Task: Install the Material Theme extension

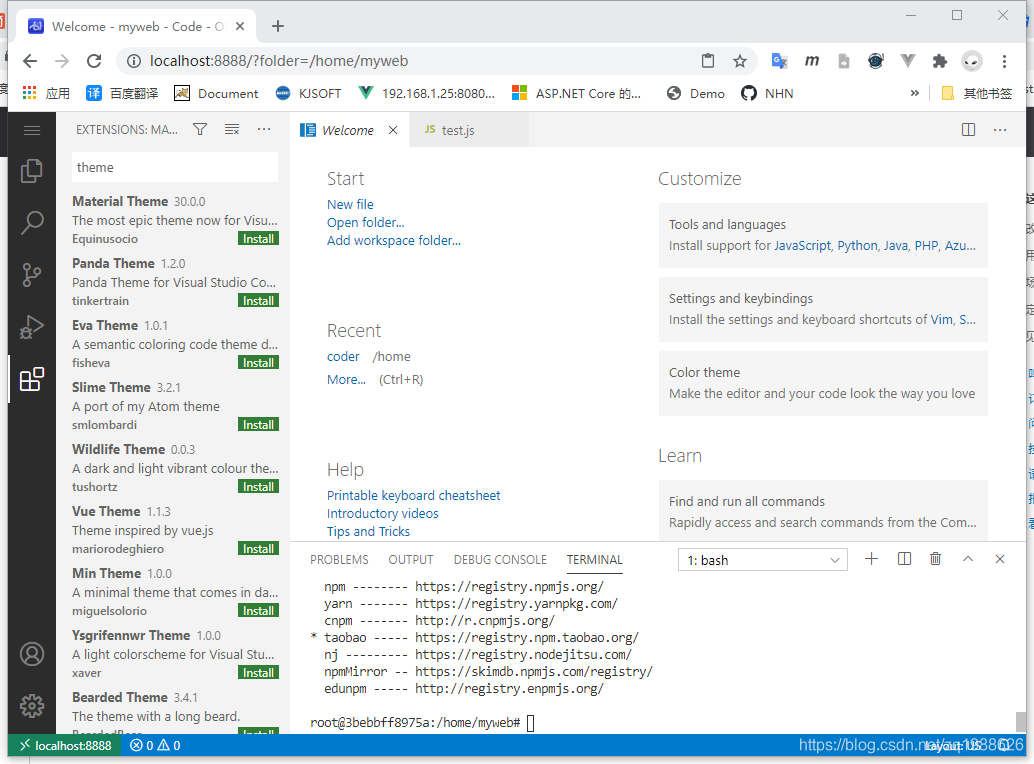Action: tap(258, 239)
